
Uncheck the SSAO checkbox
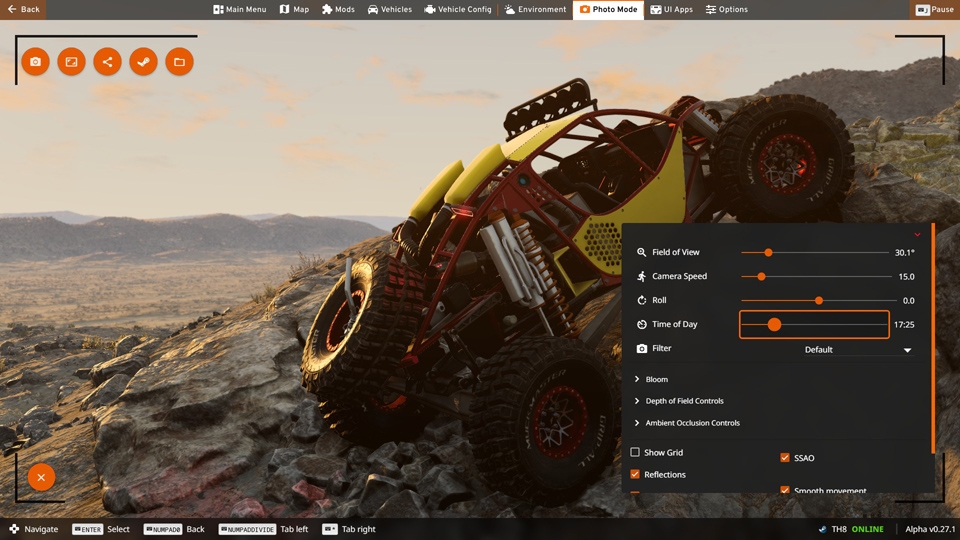tap(785, 457)
